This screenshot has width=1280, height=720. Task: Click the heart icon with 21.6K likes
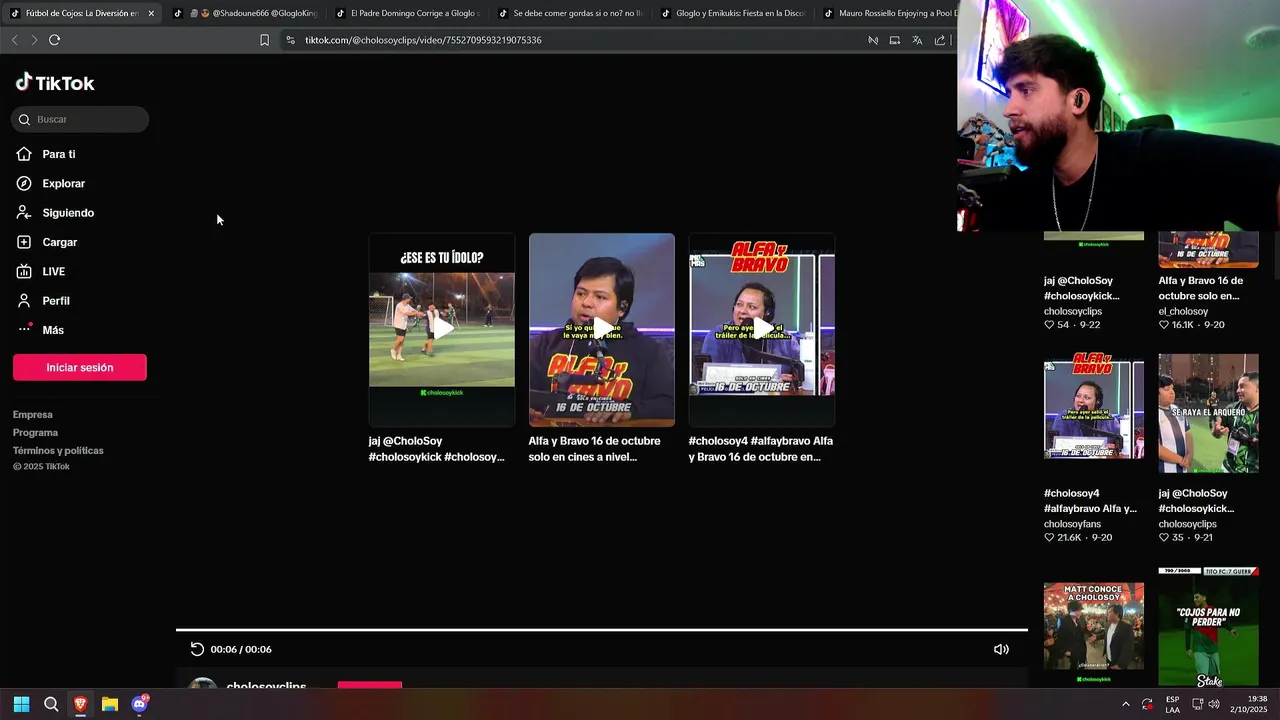tap(1049, 537)
